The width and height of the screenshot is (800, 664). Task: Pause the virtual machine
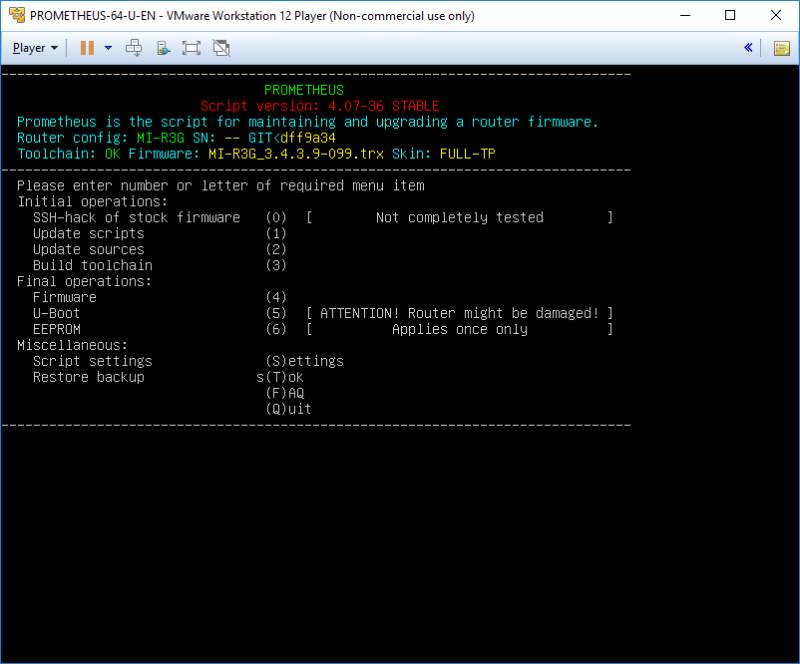pos(87,48)
